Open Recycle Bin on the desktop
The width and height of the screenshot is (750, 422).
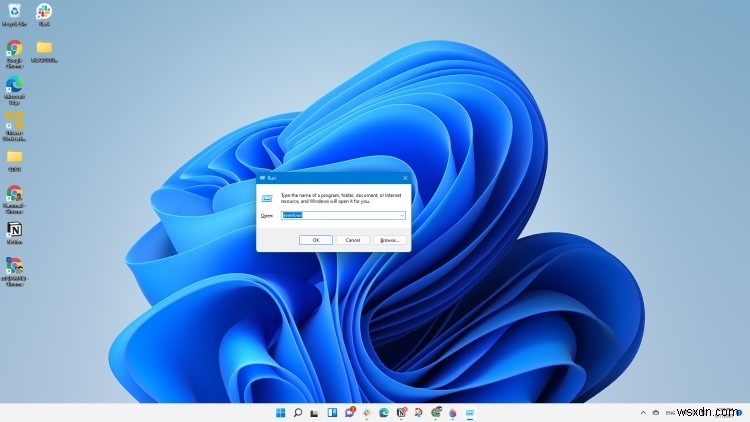14,14
